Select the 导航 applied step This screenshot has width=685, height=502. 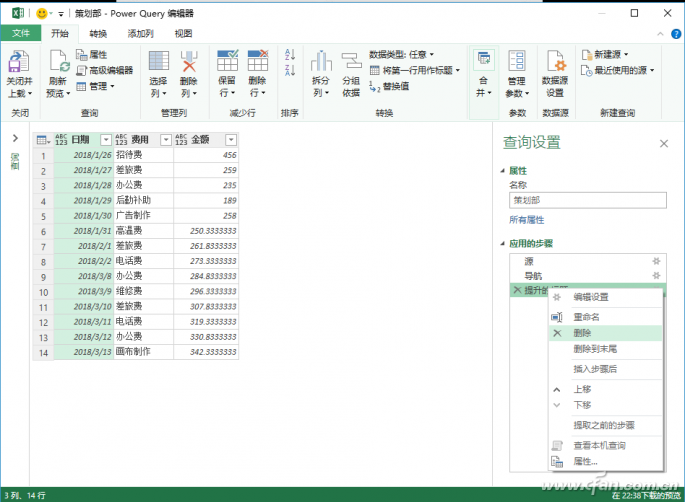point(588,276)
